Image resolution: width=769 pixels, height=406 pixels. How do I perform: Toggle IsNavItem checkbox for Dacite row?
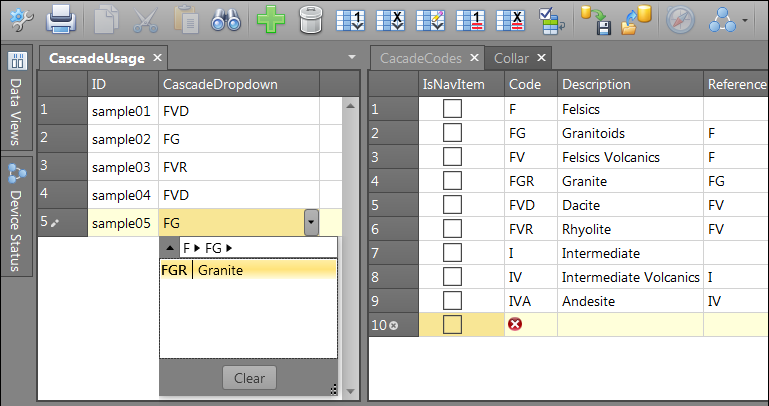(452, 205)
